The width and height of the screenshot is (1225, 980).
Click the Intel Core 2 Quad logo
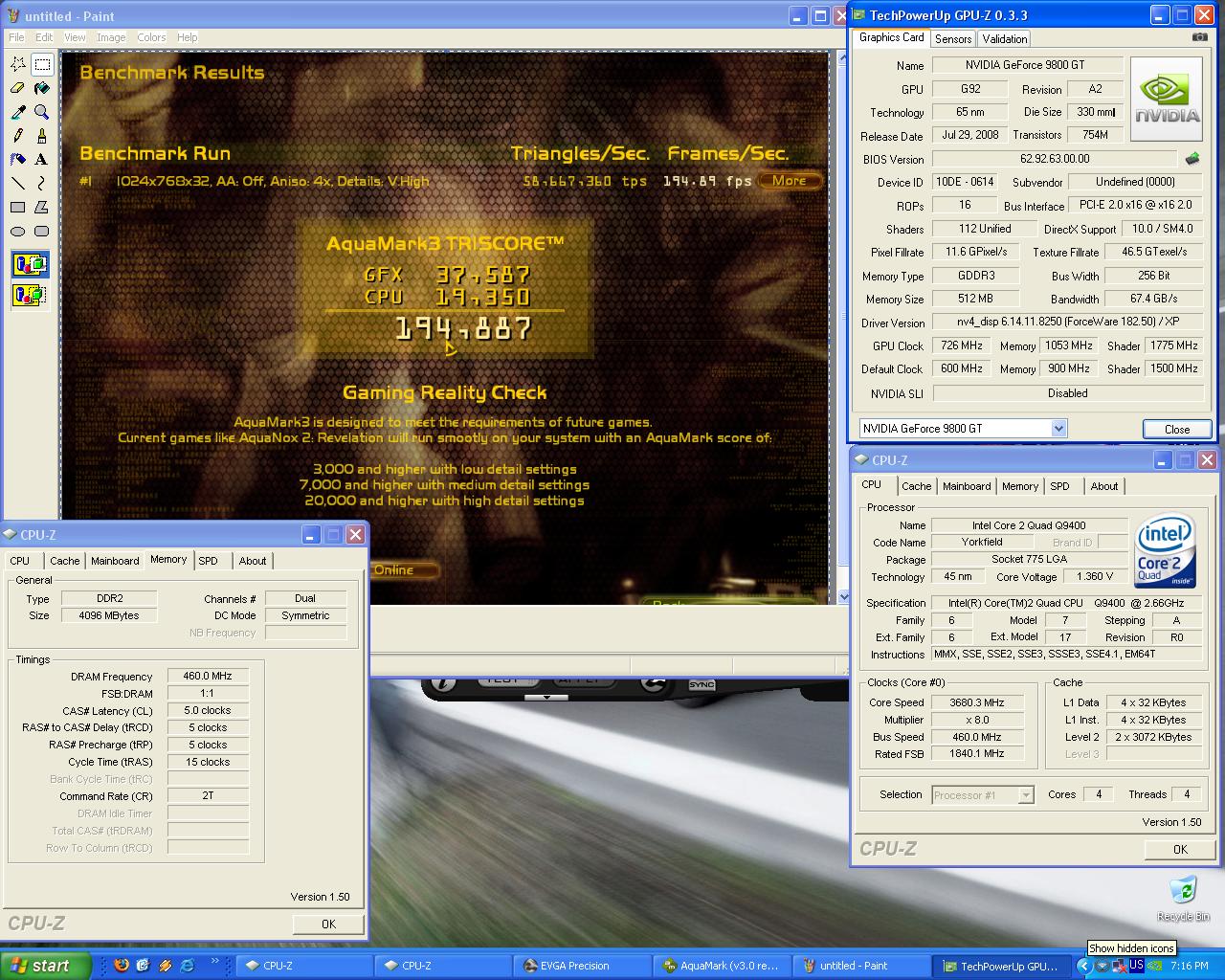(1165, 552)
